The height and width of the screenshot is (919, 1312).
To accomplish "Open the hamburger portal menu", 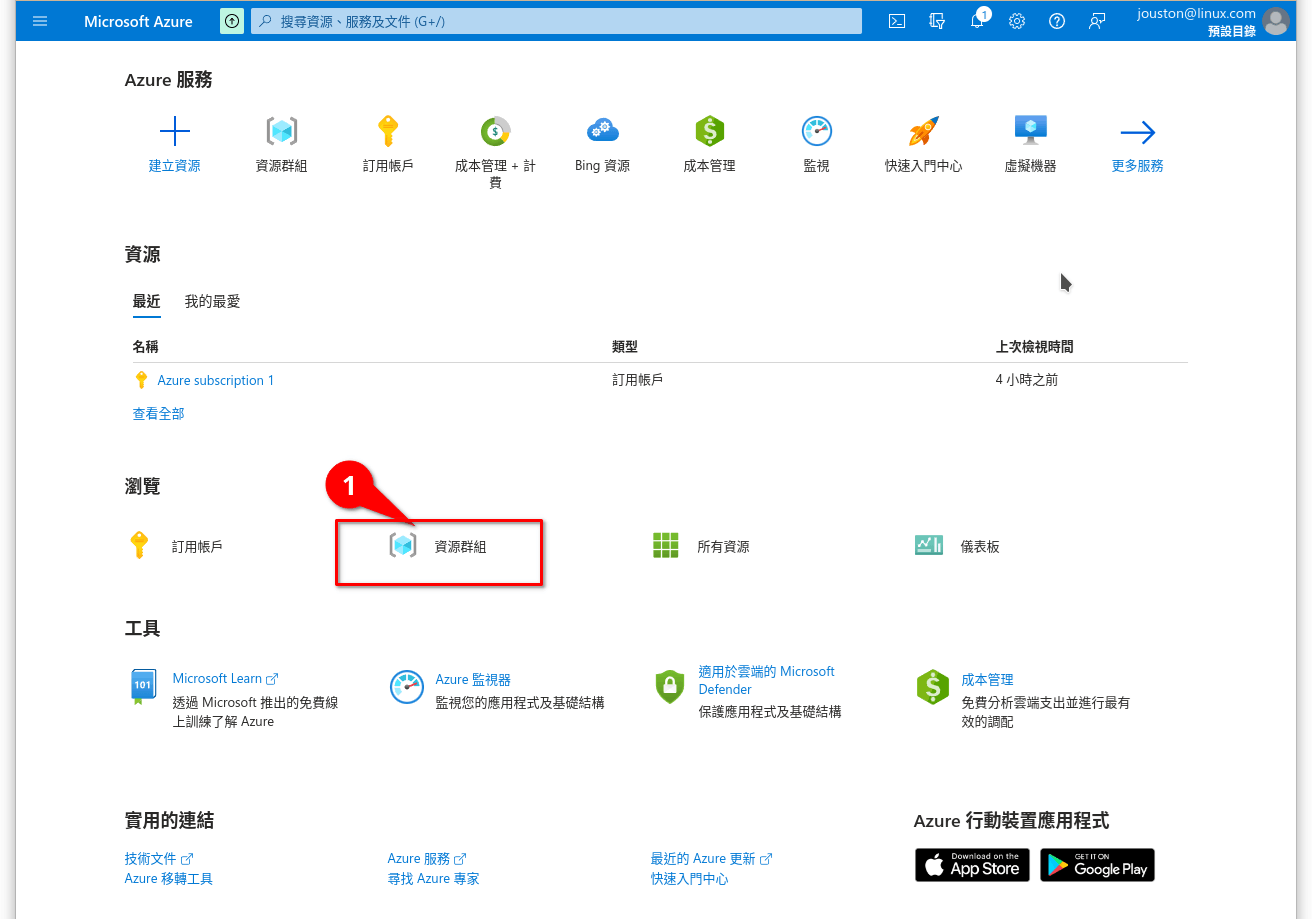I will point(40,21).
